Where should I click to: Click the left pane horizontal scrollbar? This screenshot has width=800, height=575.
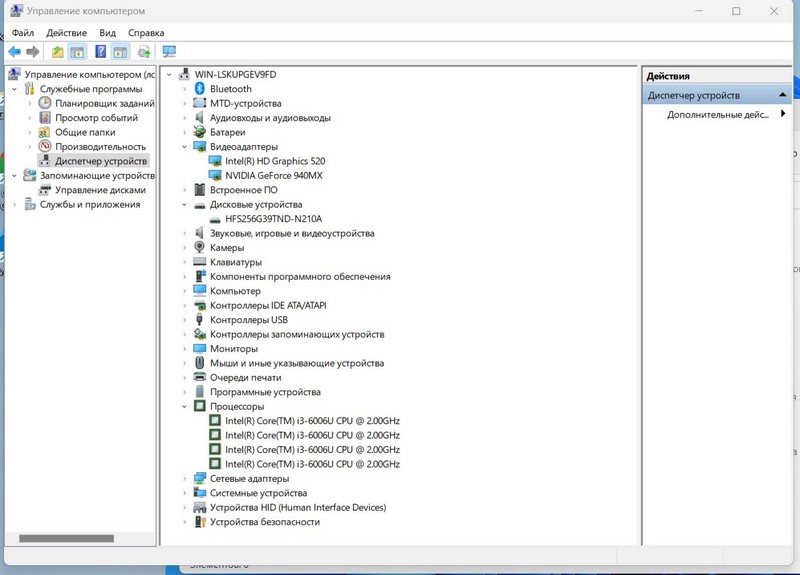click(66, 538)
